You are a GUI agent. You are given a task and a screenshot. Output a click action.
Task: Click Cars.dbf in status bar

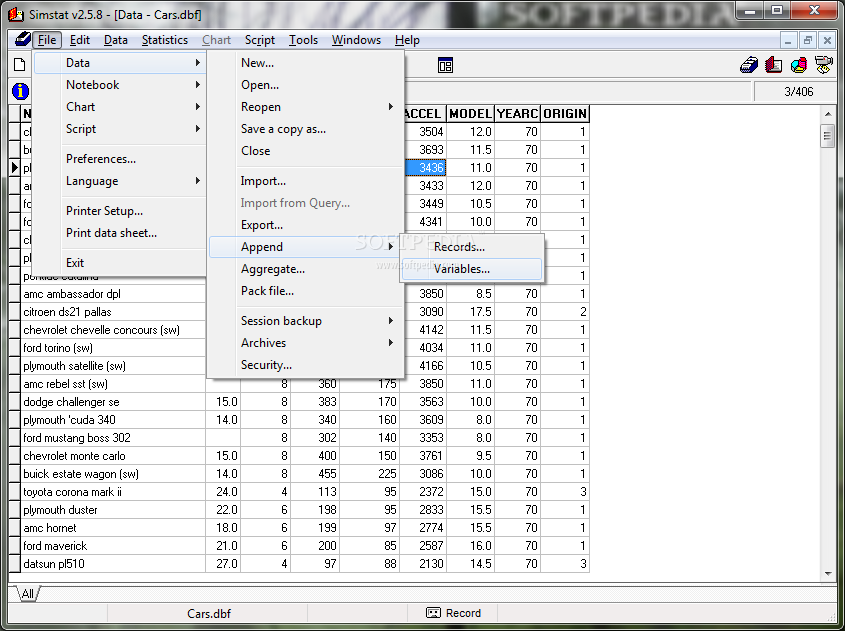(x=209, y=613)
